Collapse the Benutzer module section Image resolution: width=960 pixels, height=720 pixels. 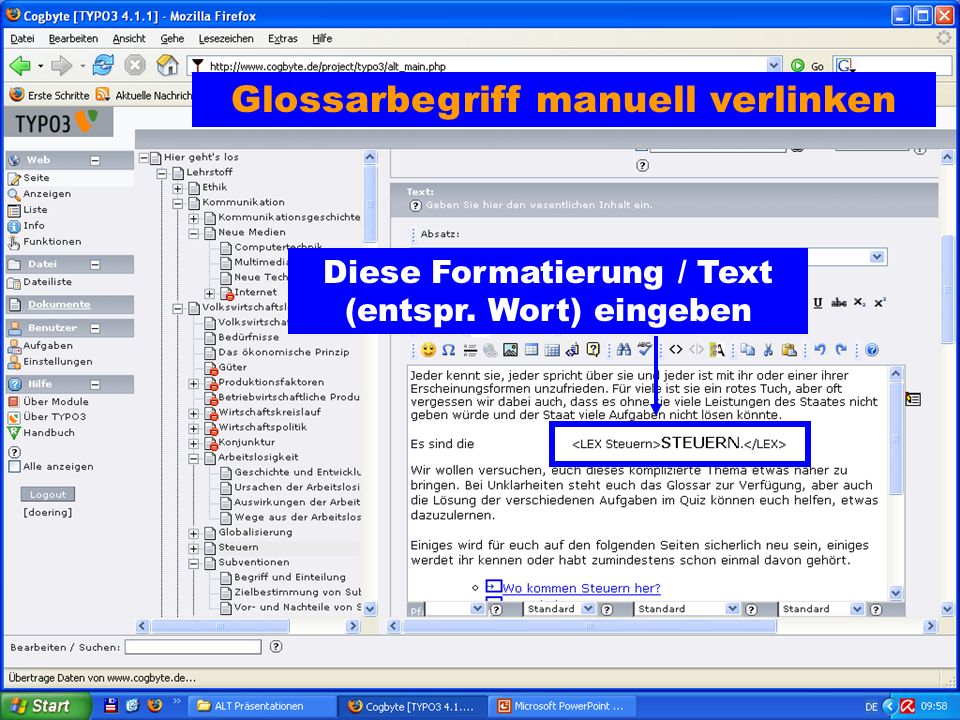(x=95, y=328)
